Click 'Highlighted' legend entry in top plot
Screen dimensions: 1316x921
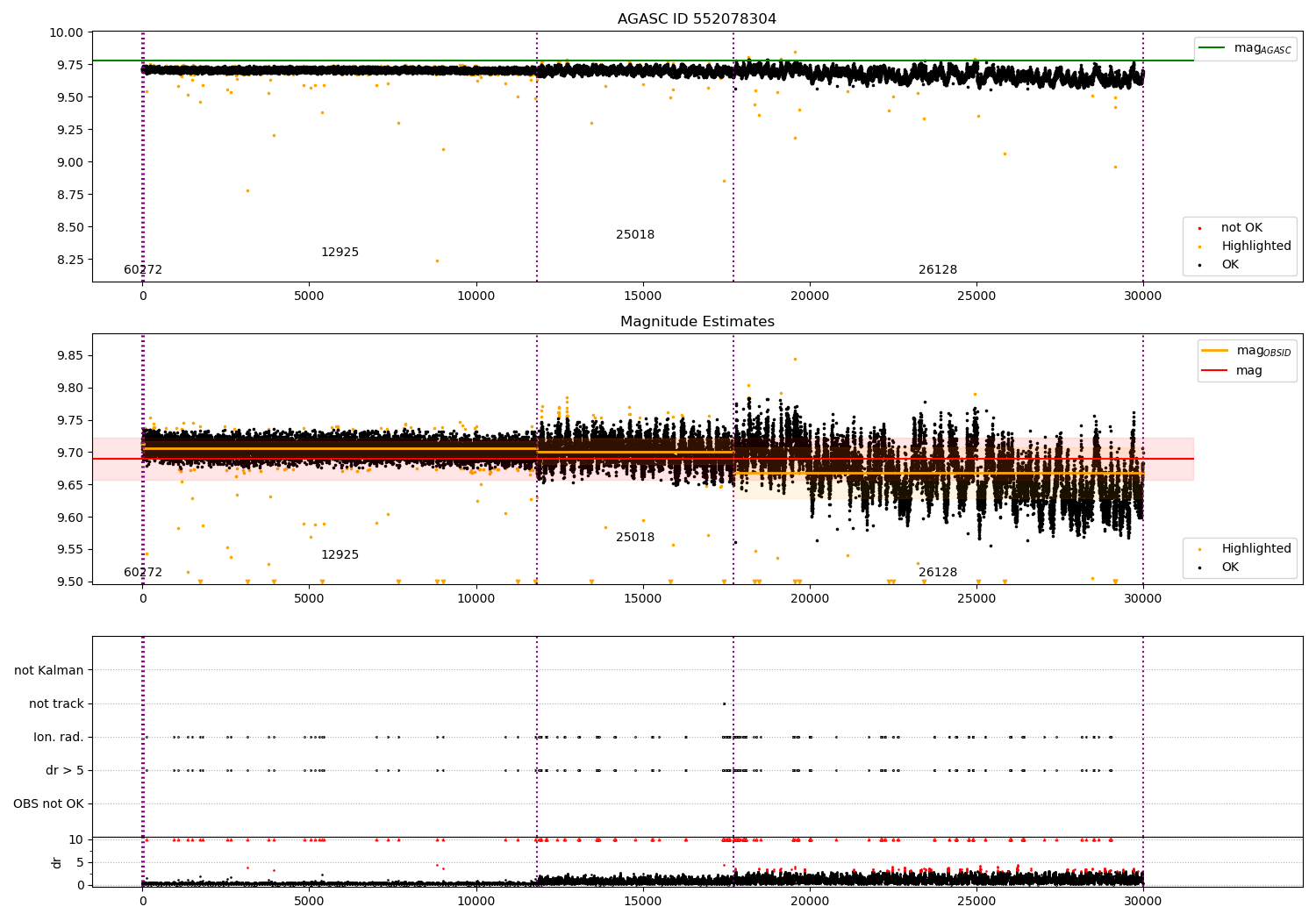pos(1245,246)
